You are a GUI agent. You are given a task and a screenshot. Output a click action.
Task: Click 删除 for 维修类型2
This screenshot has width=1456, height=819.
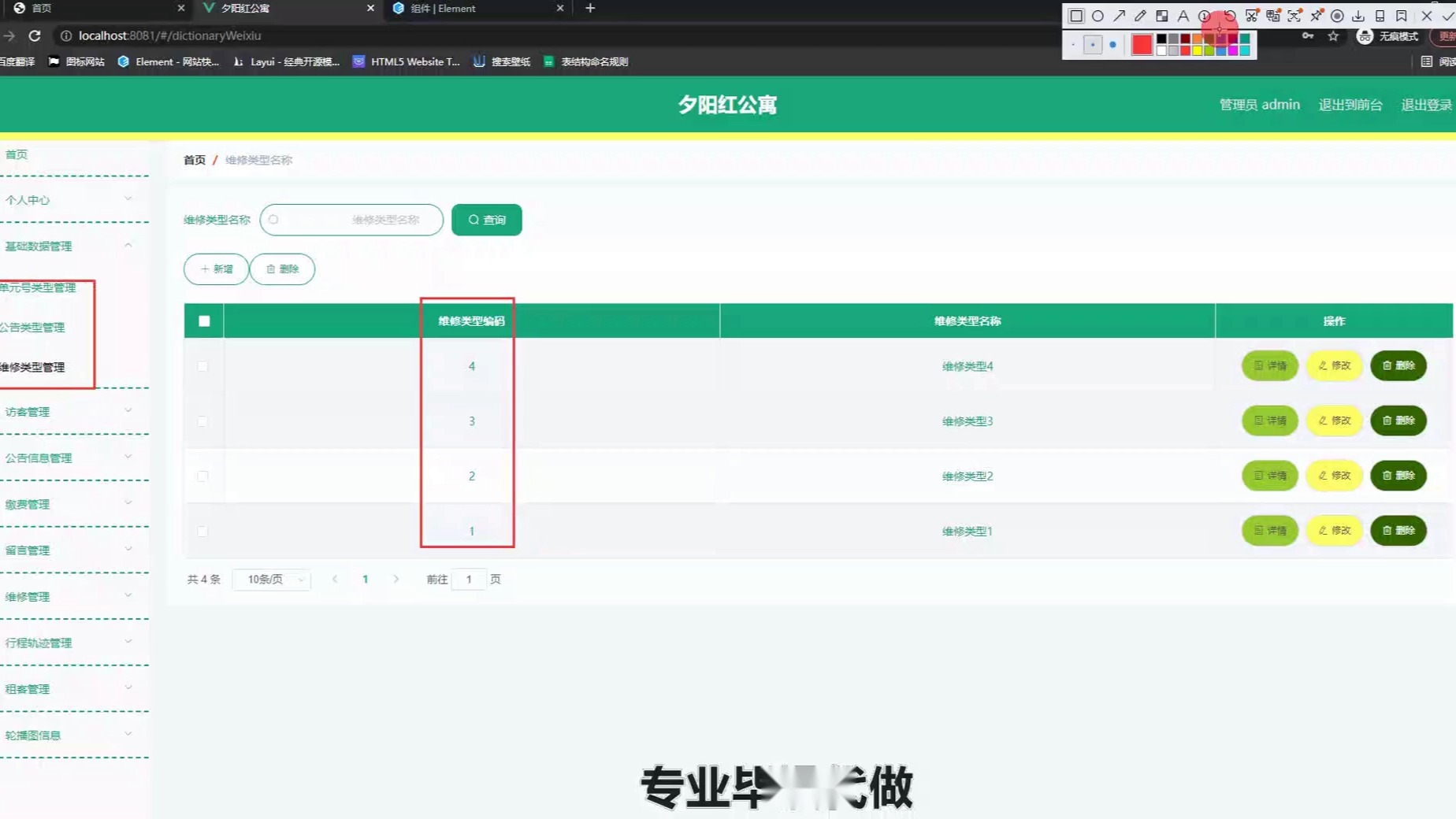tap(1398, 476)
